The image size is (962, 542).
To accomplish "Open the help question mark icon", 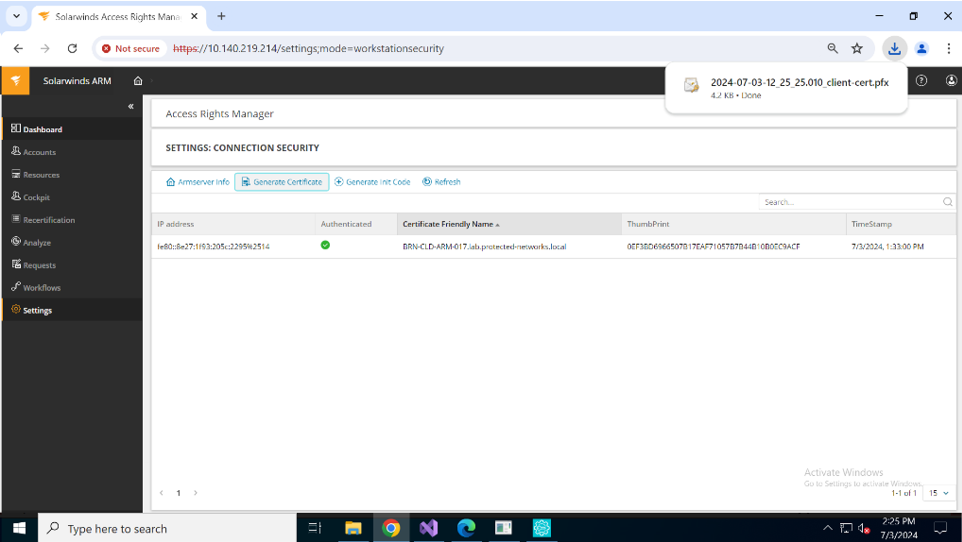I will coord(921,81).
